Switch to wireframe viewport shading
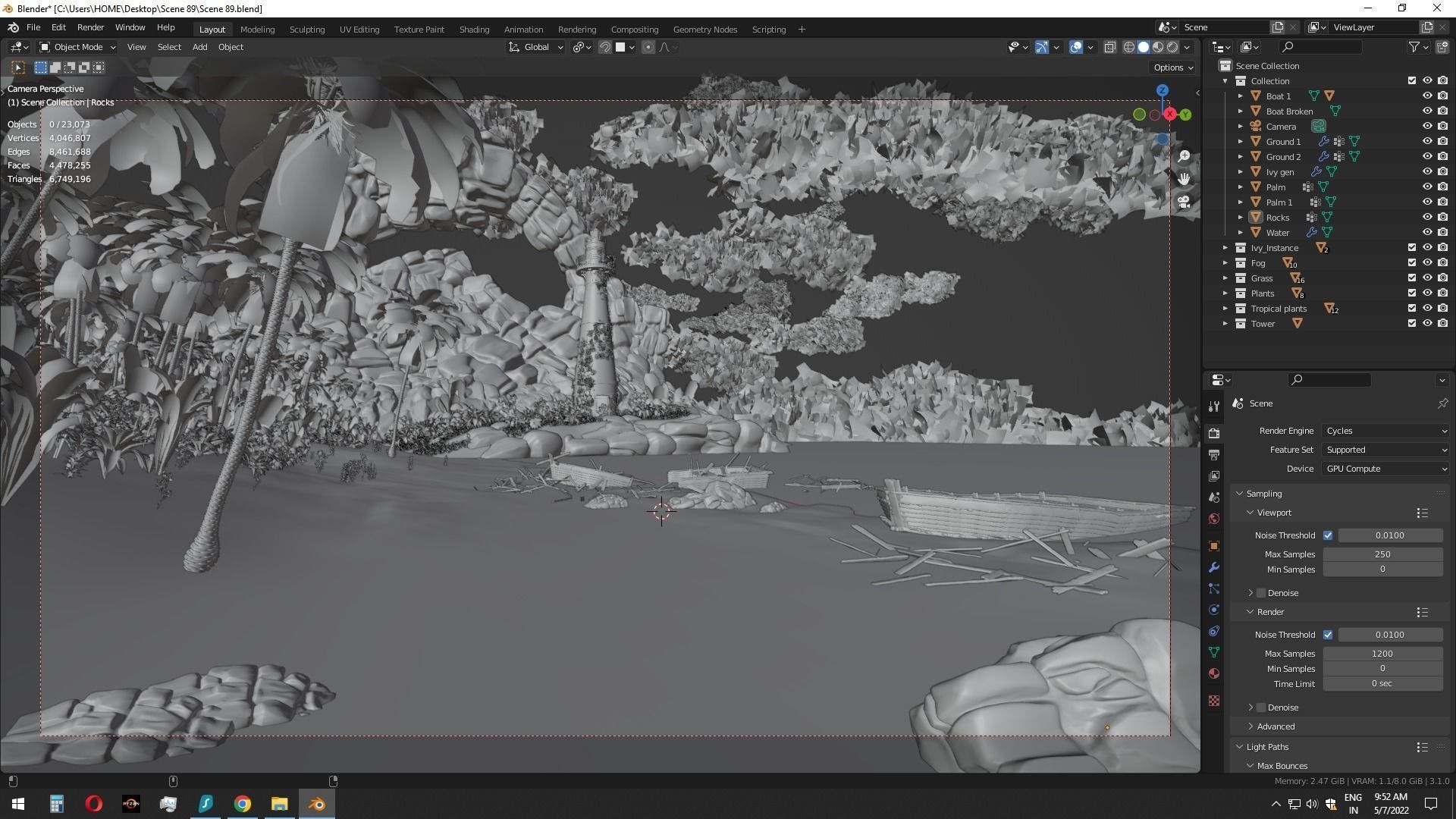Viewport: 1456px width, 819px height. point(1129,47)
